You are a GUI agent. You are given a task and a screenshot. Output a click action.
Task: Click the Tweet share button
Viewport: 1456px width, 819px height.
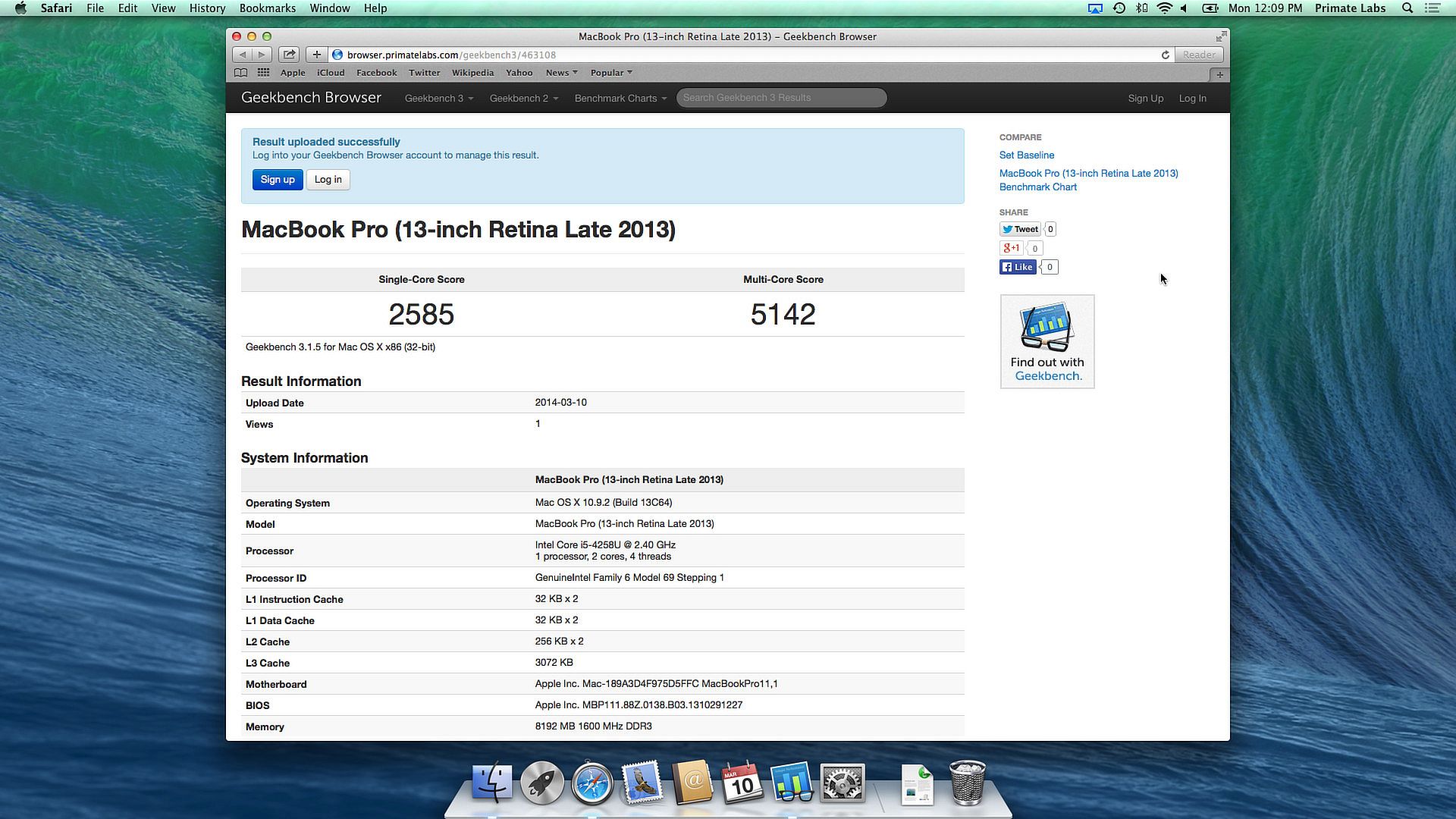(1020, 229)
